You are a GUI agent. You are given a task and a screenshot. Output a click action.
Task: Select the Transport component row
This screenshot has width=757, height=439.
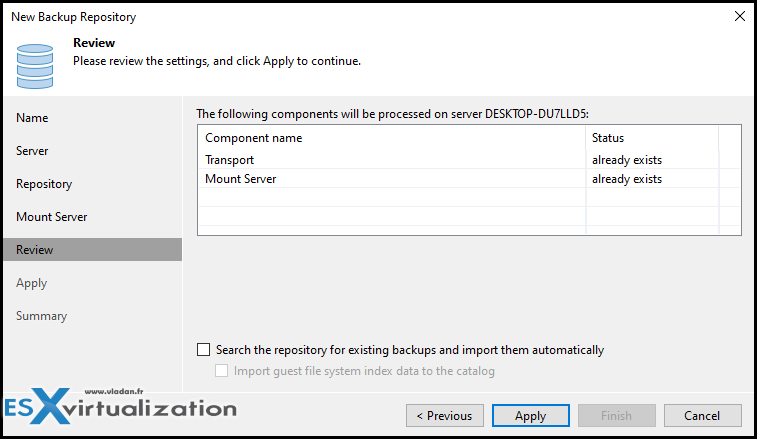pyautogui.click(x=469, y=160)
